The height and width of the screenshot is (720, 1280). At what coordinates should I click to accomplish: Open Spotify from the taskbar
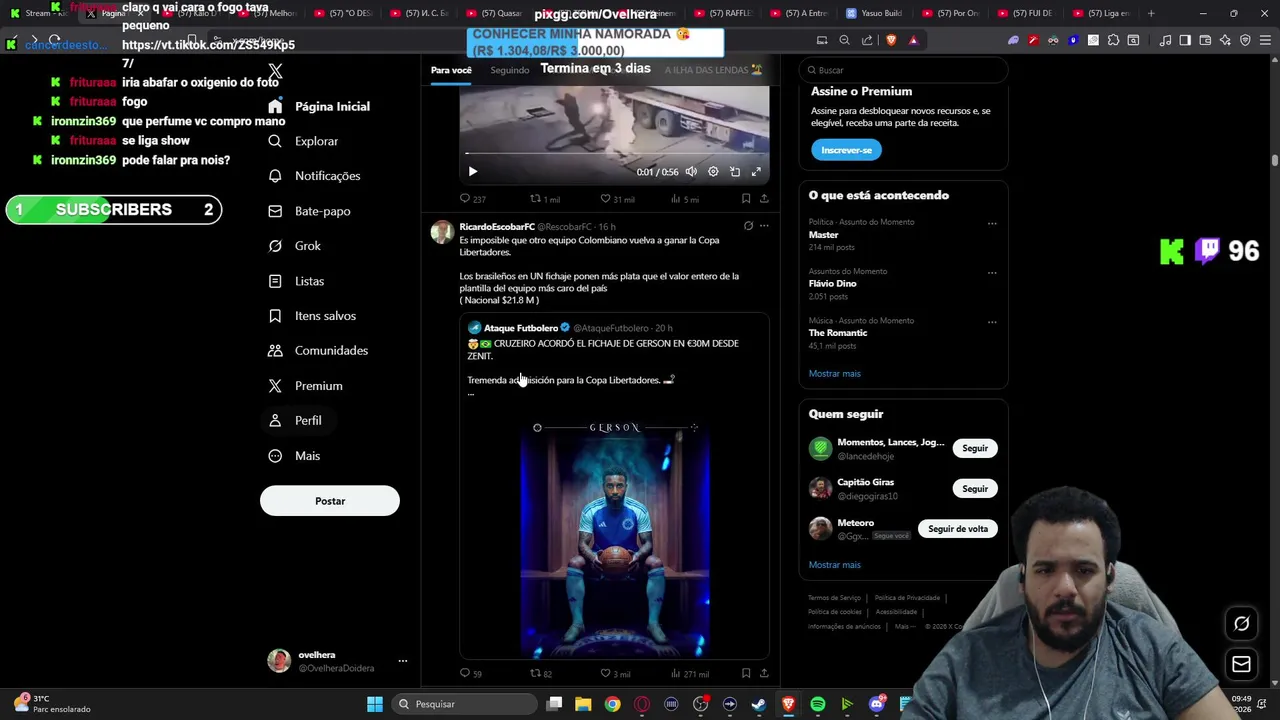[x=817, y=704]
